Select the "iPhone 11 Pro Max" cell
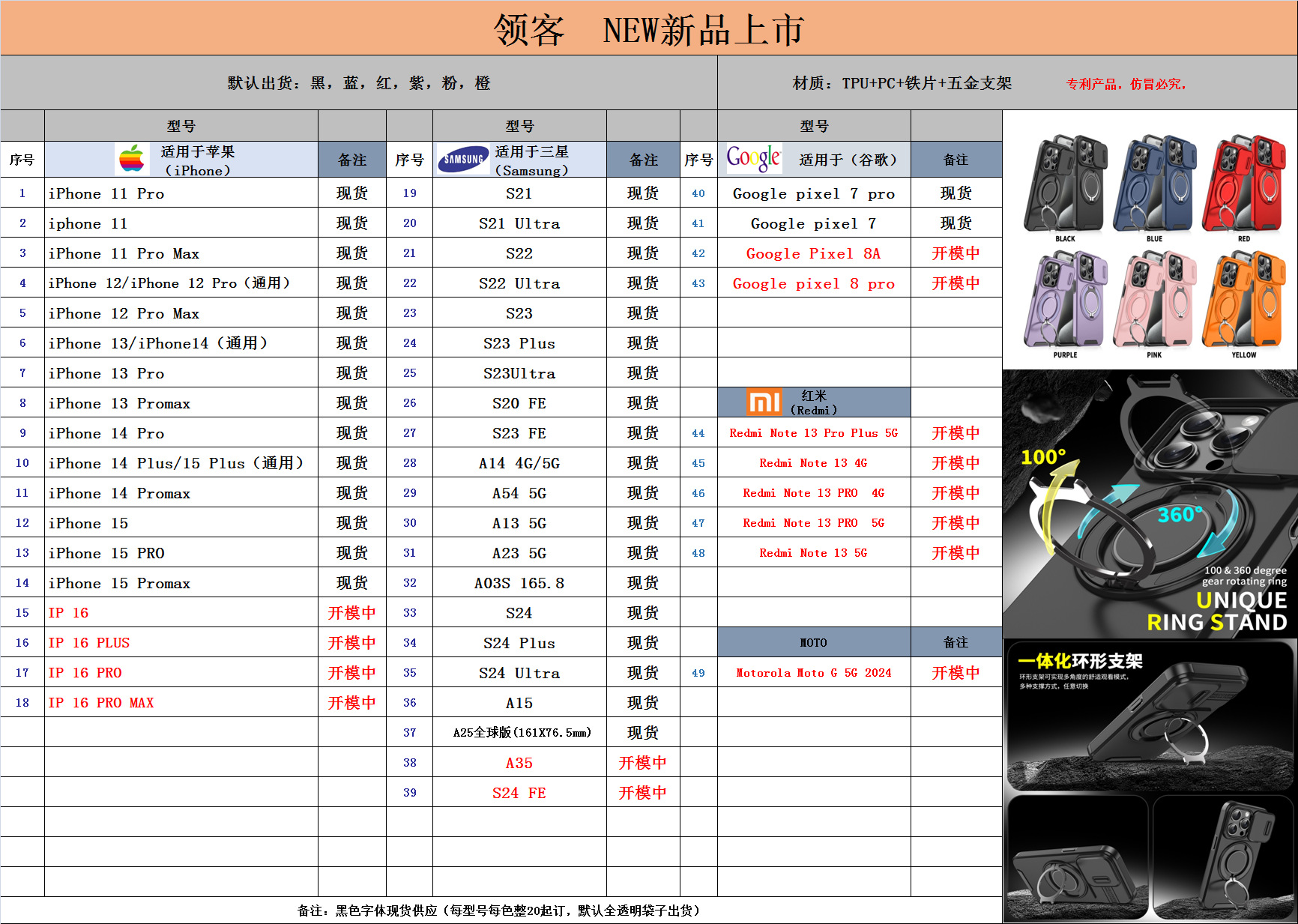 coord(181,253)
